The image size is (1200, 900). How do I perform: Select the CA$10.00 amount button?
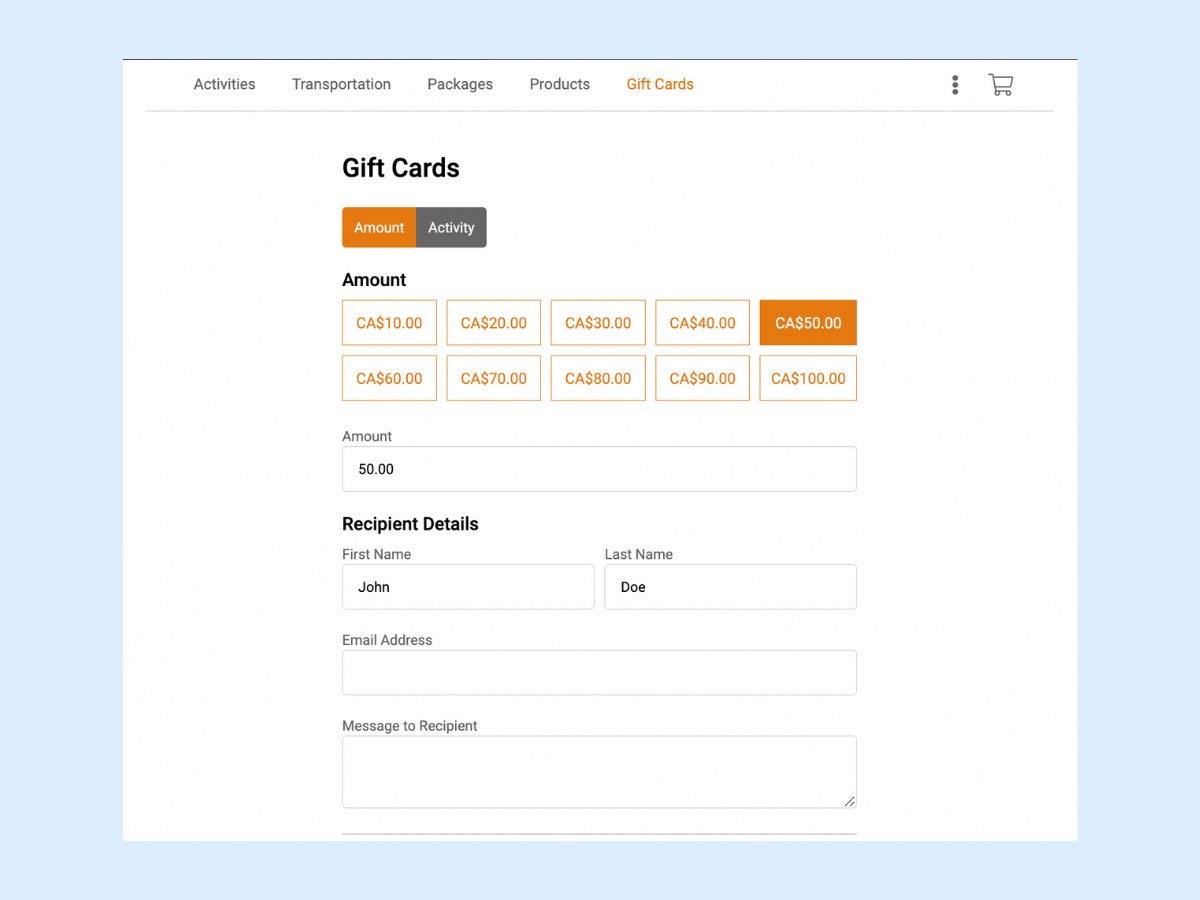coord(389,322)
